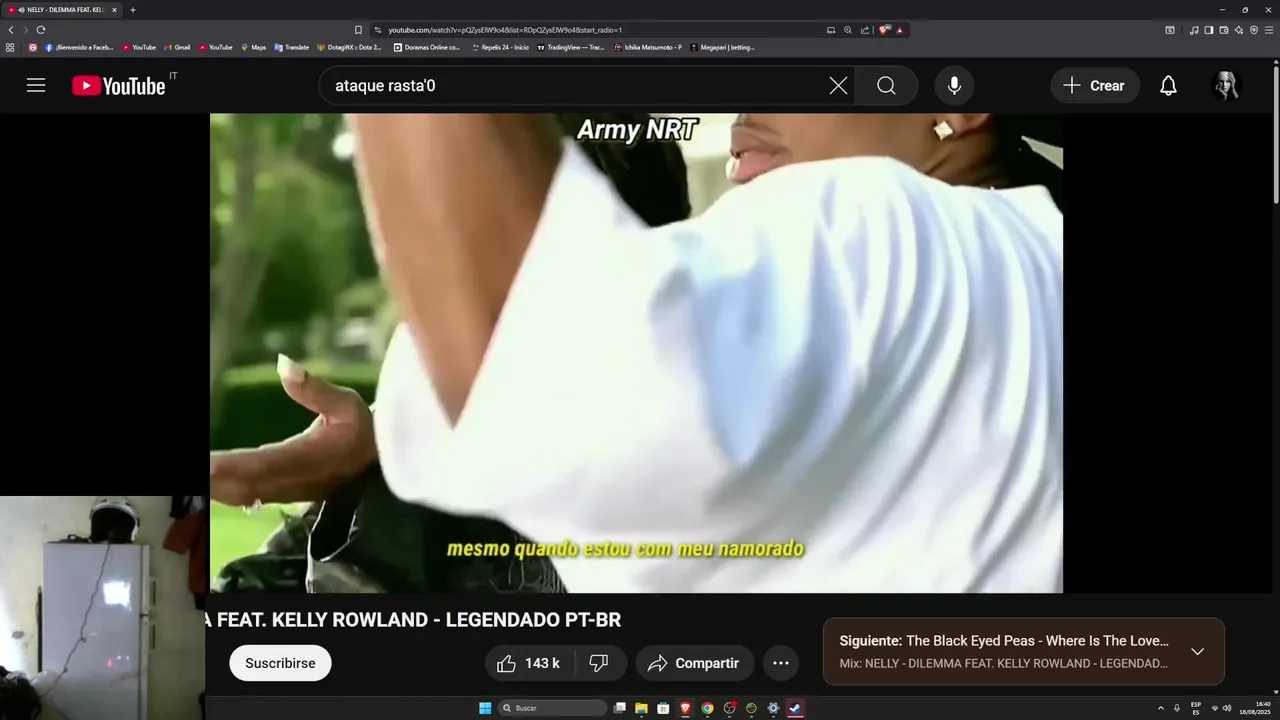Viewport: 1280px width, 720px height.
Task: Open the Brave VPN shield icon
Action: tap(1254, 30)
